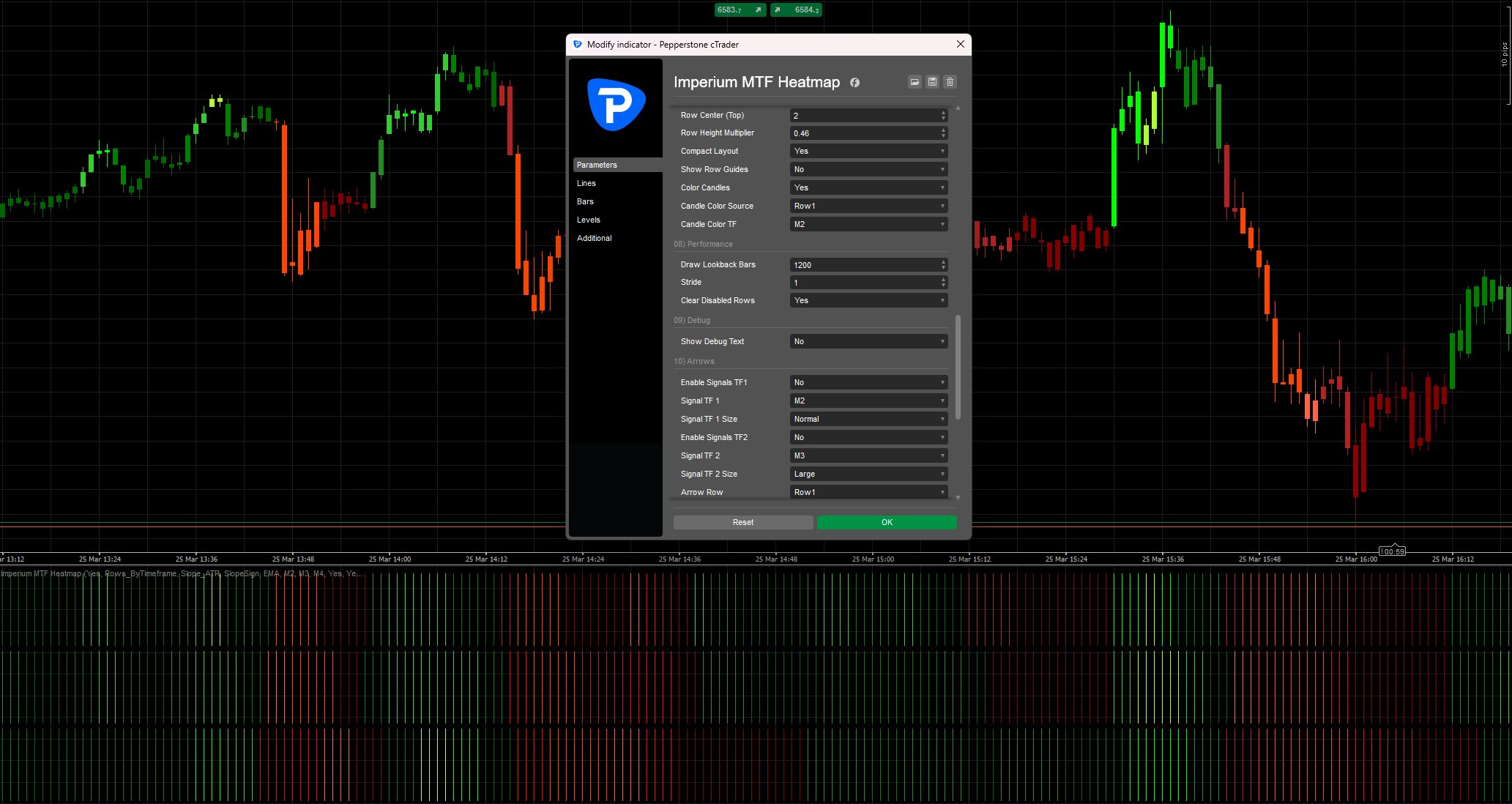Screen dimensions: 1512x804
Task: Click the green buy price arrow button
Action: (796, 10)
